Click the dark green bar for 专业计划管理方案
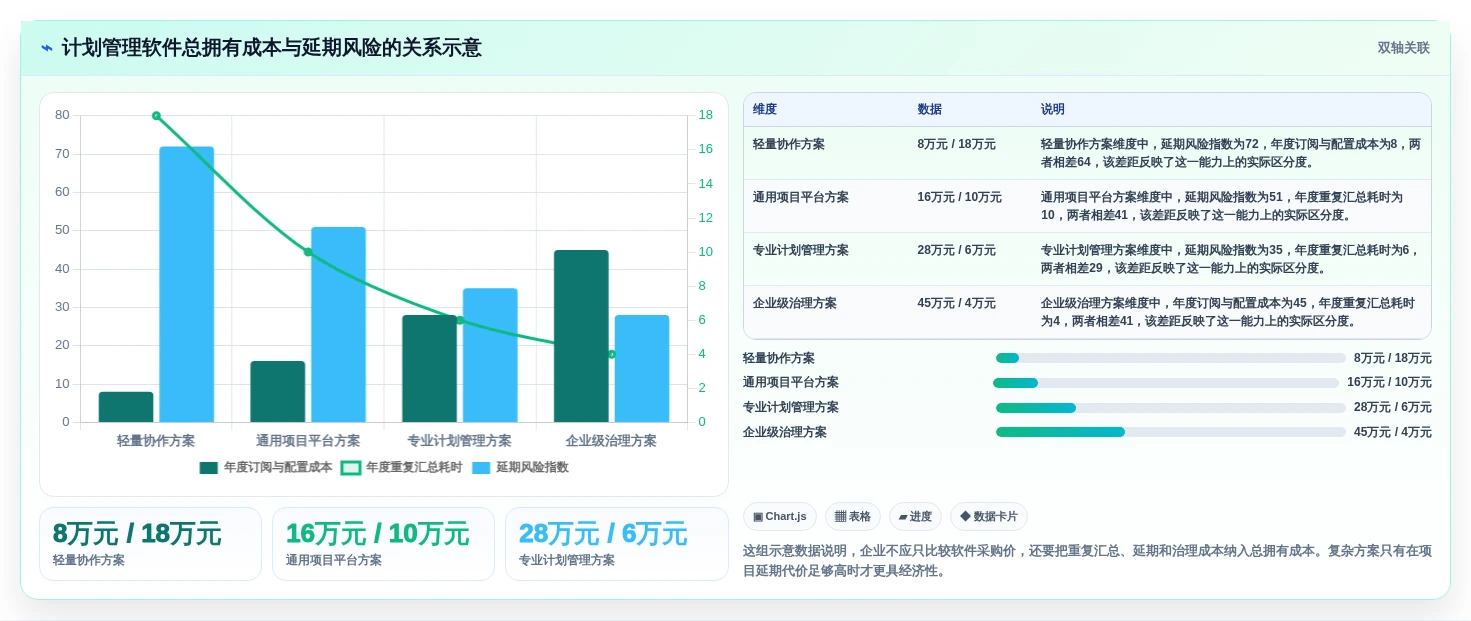This screenshot has width=1471, height=621. (429, 368)
